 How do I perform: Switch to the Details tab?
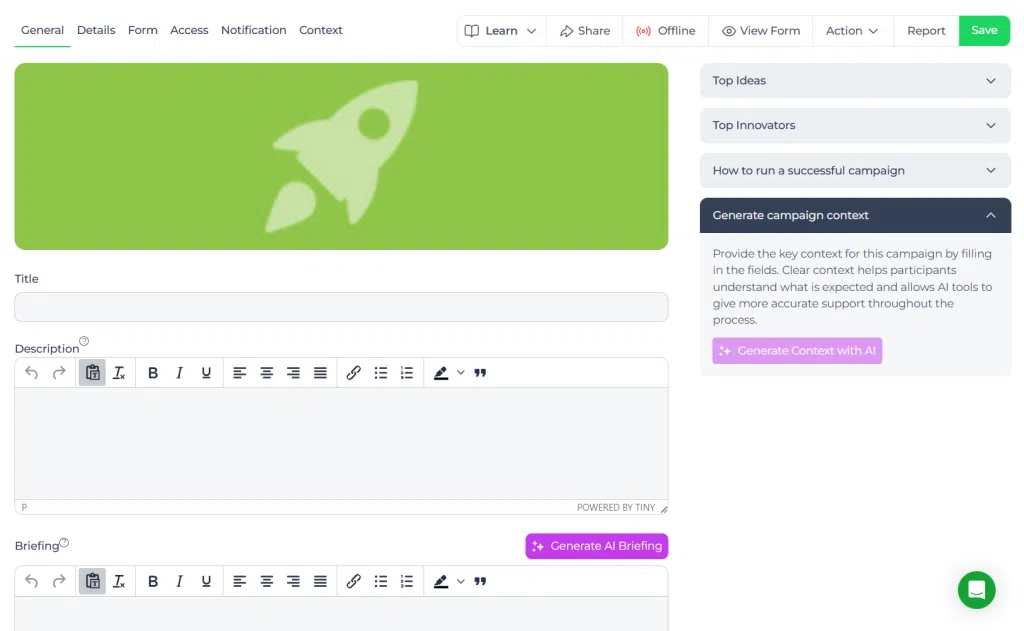[96, 30]
